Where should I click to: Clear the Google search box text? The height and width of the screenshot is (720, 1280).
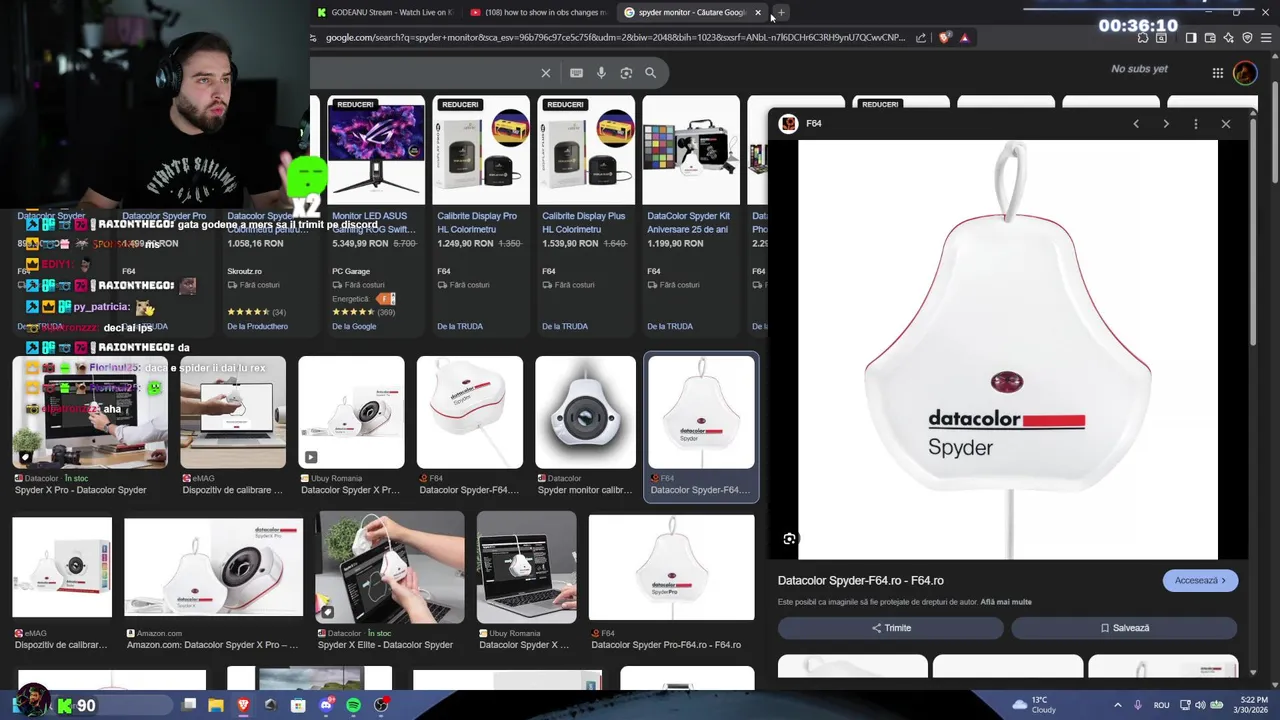click(x=546, y=73)
